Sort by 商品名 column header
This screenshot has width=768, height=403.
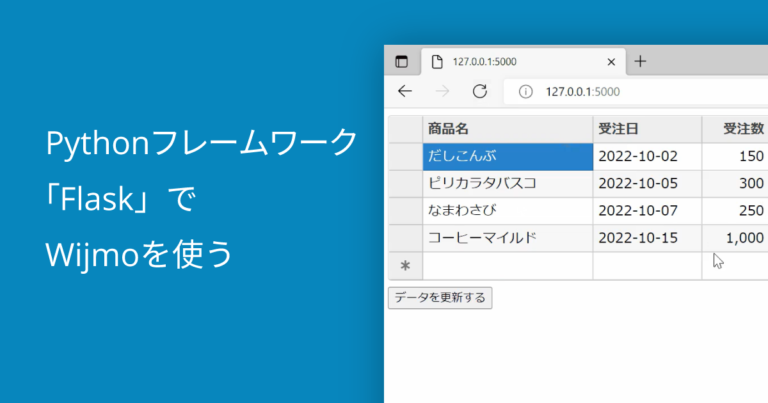508,129
